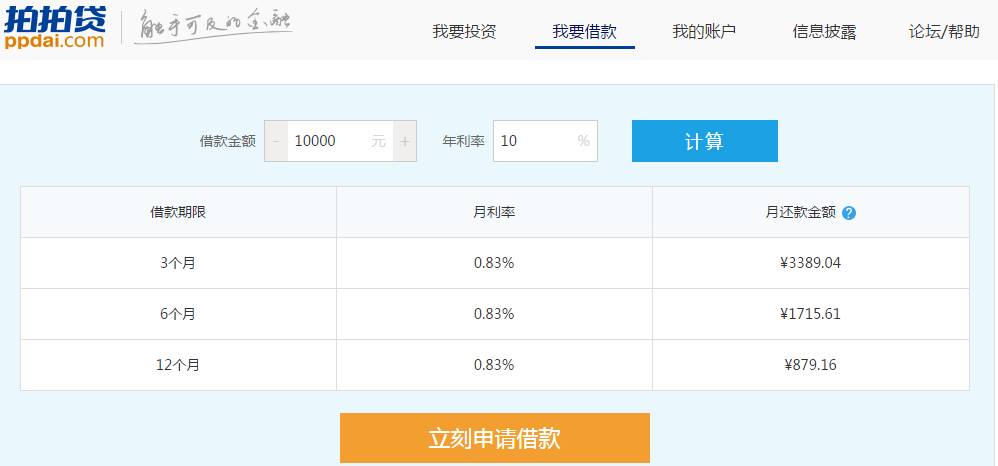Click the 年利率 field label
The image size is (998, 466).
tap(463, 141)
